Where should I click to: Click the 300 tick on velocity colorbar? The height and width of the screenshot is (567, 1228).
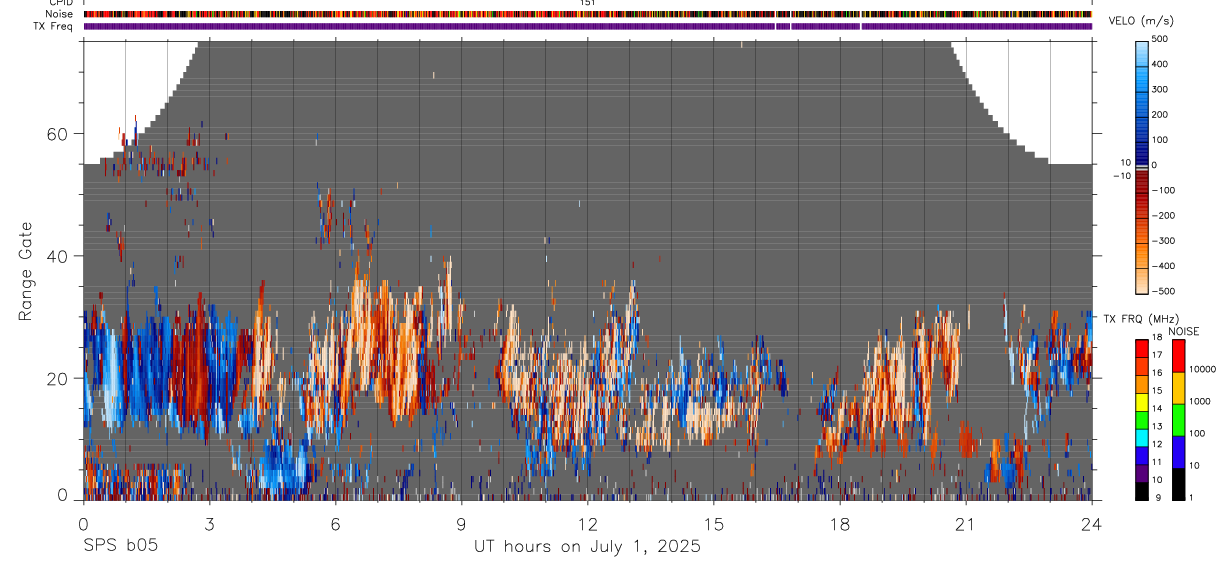[1159, 89]
